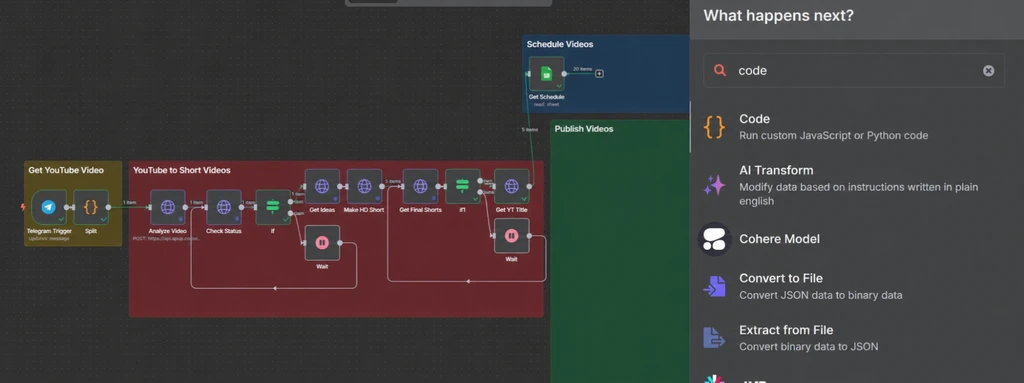Click the search magnifier icon
The image size is (1024, 383).
(x=720, y=71)
